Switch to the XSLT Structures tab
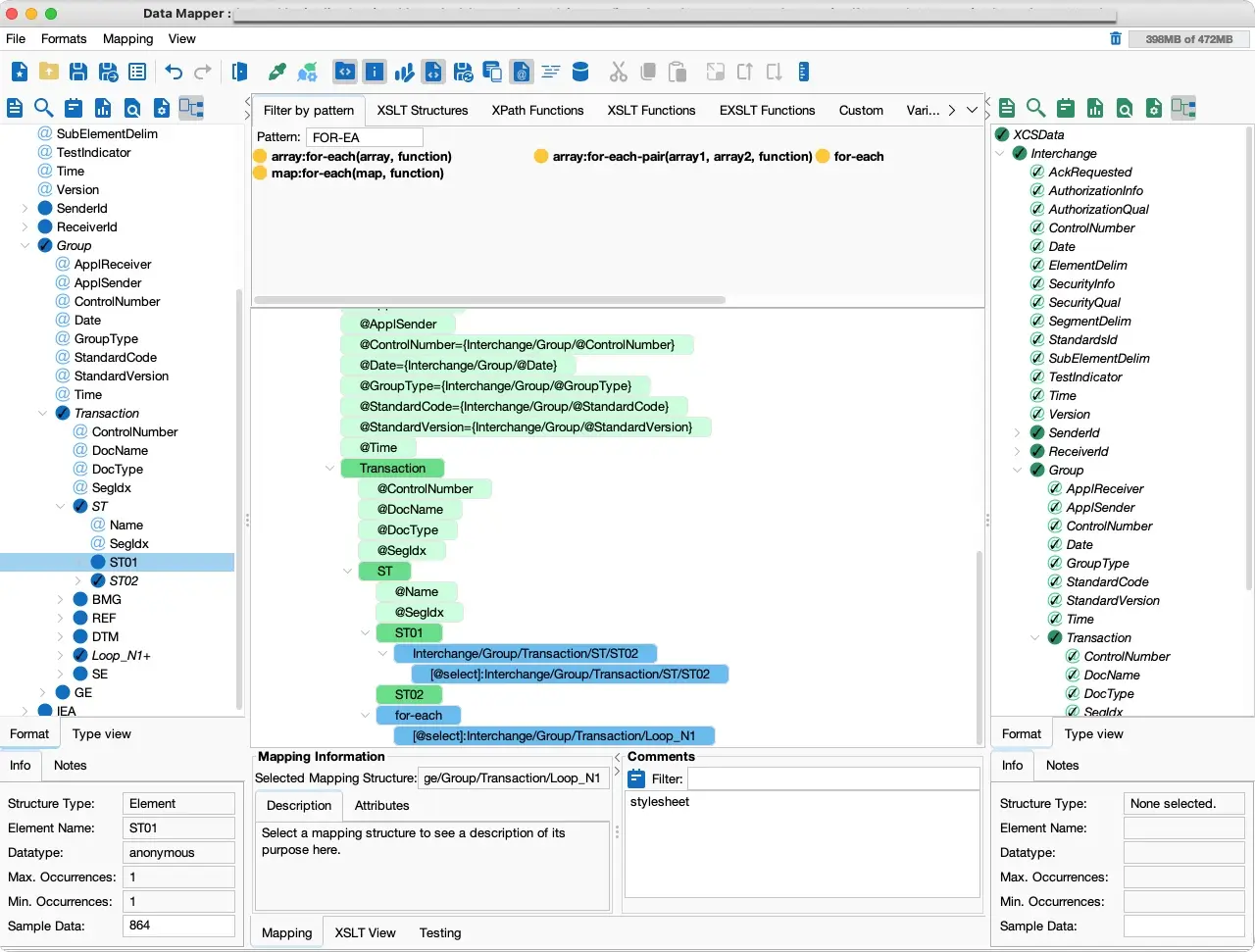Viewport: 1255px width, 952px height. (x=423, y=110)
